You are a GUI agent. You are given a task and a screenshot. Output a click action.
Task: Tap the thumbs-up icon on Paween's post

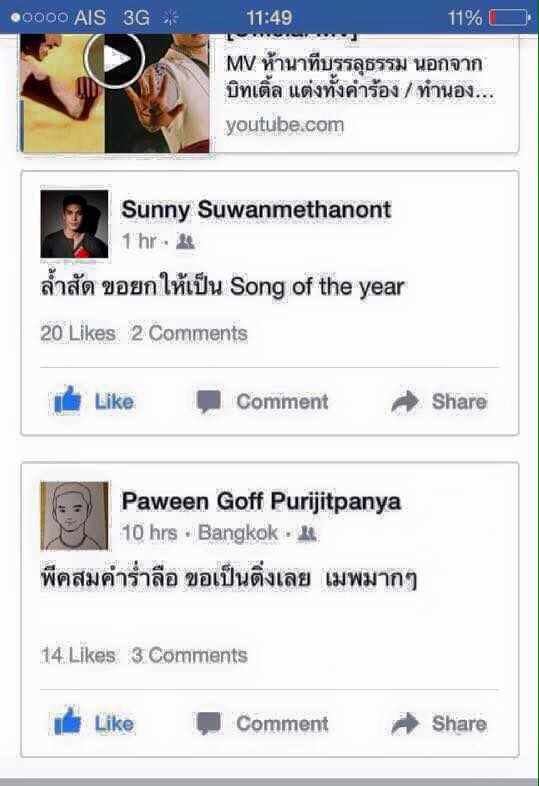pos(67,721)
